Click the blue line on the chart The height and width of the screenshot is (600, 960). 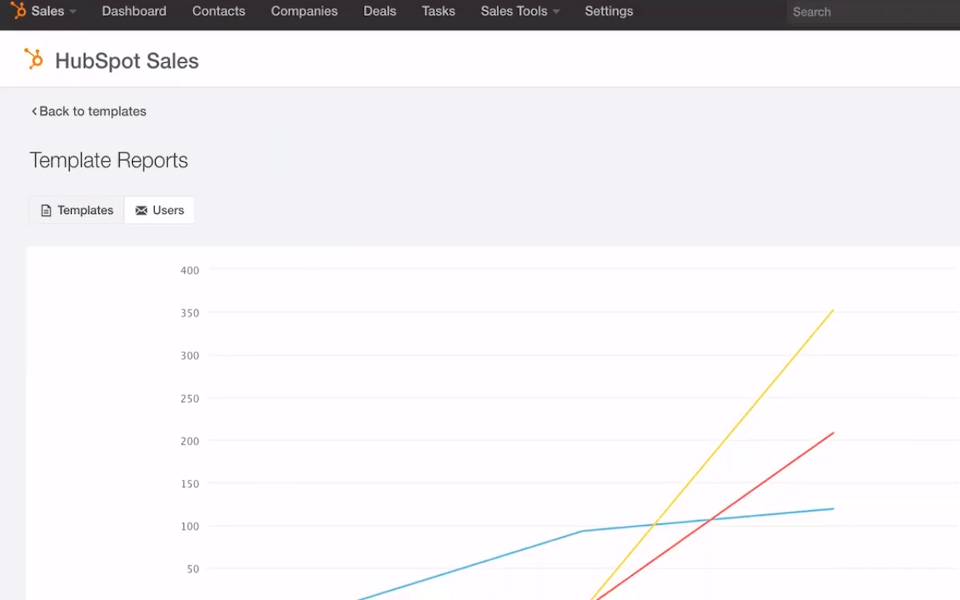click(582, 531)
